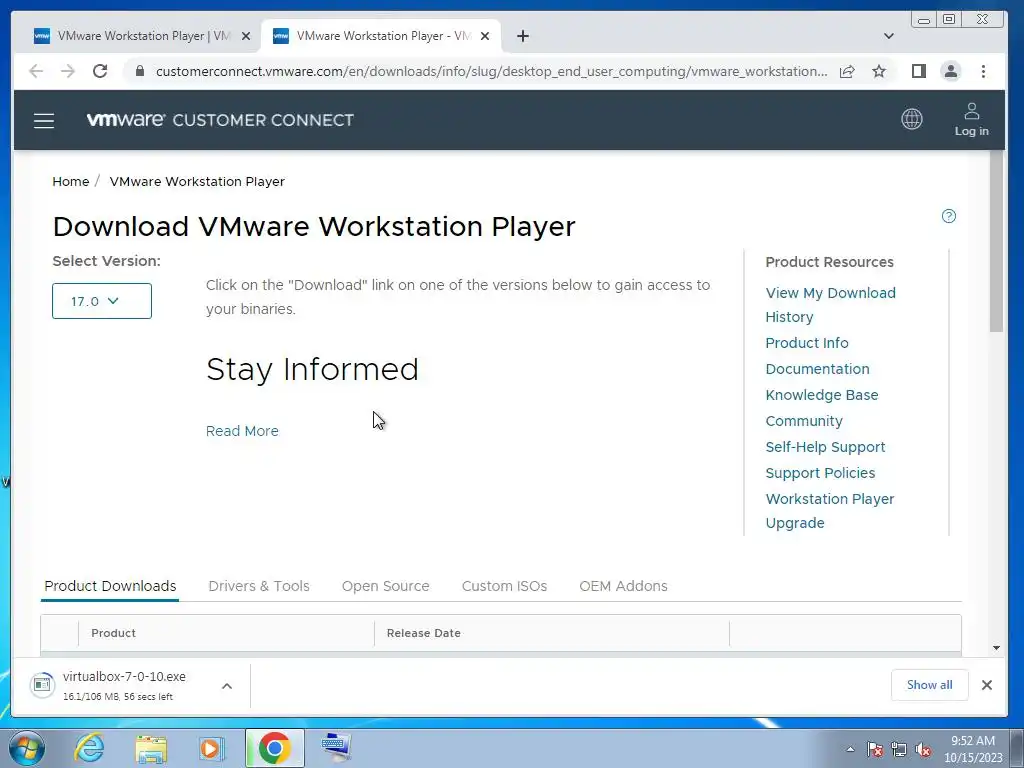Open the Windows Start button
Screen dimensions: 1024x768
point(27,748)
